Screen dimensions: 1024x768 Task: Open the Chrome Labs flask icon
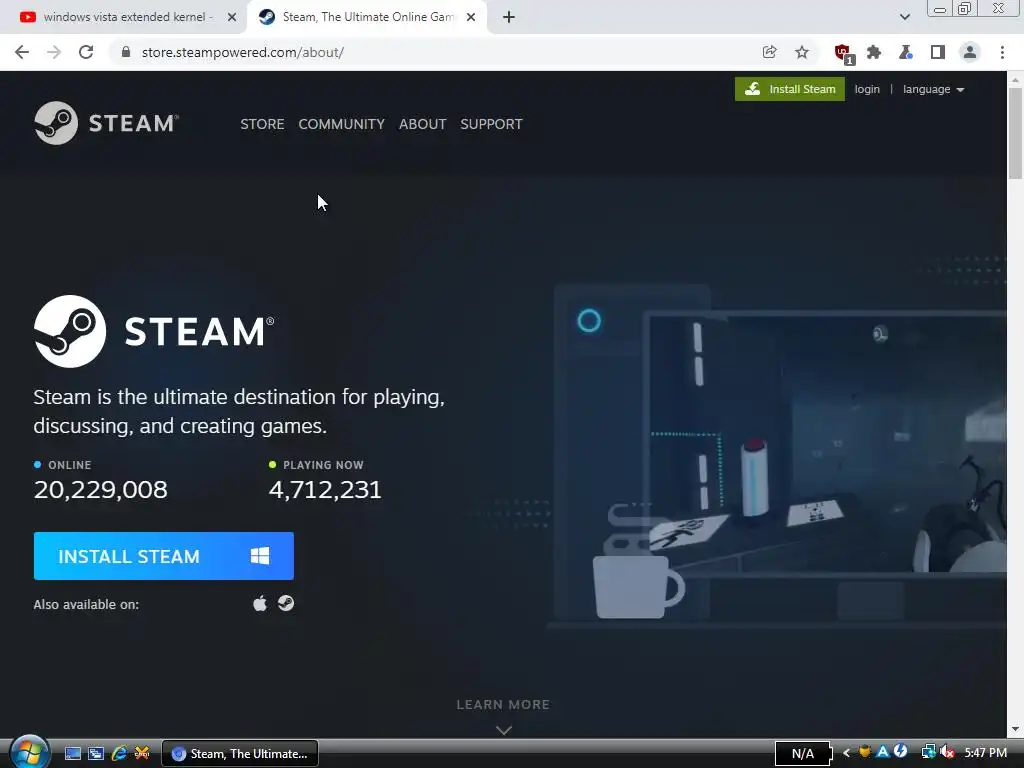[906, 52]
